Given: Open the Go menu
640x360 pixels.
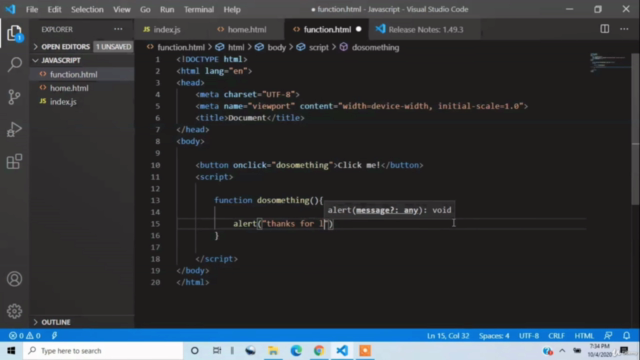Looking at the screenshot, I should (x=145, y=9).
